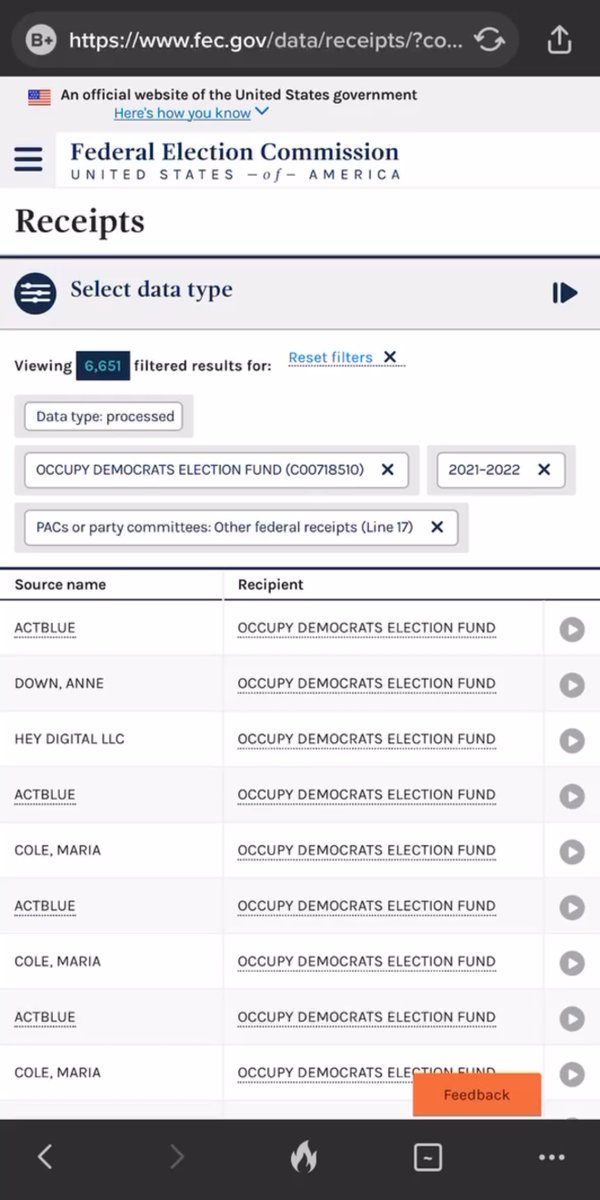
Task: Tap the browser reload icon
Action: coord(489,40)
